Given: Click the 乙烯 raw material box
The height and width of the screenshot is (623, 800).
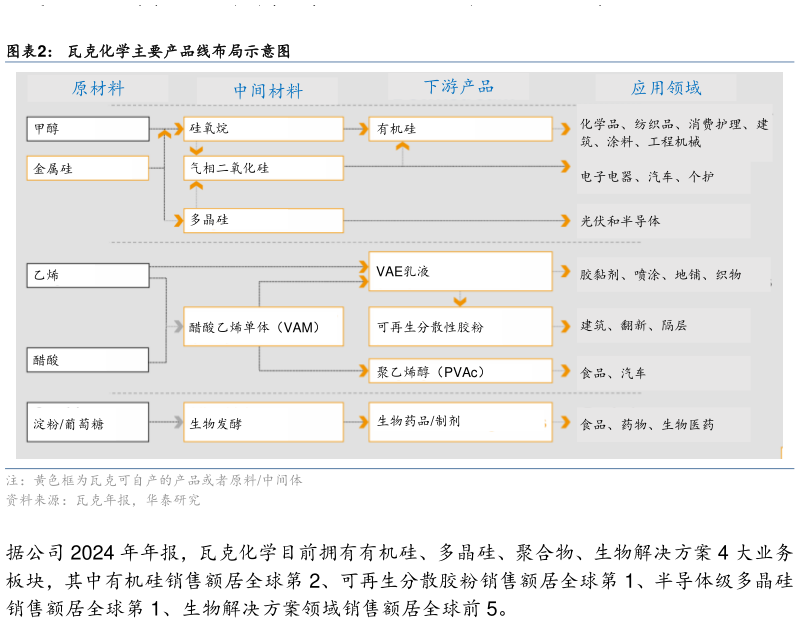Looking at the screenshot, I should (88, 275).
